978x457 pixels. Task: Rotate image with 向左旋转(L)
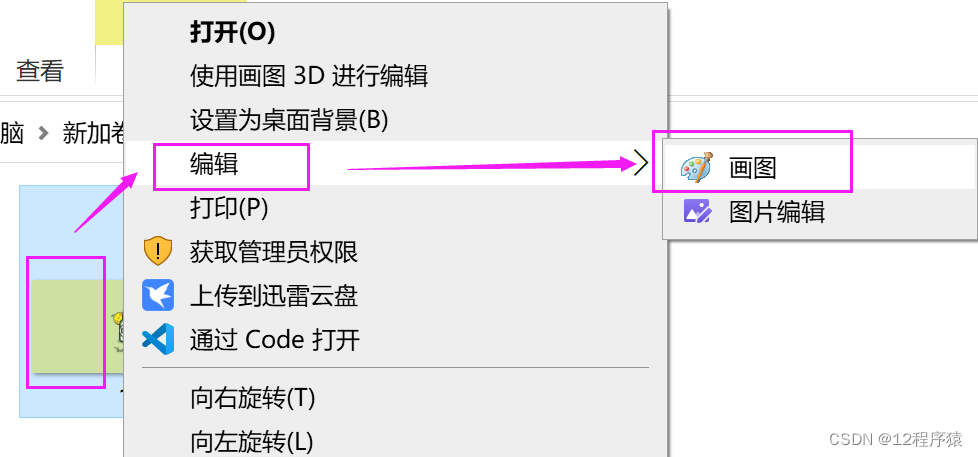251,441
